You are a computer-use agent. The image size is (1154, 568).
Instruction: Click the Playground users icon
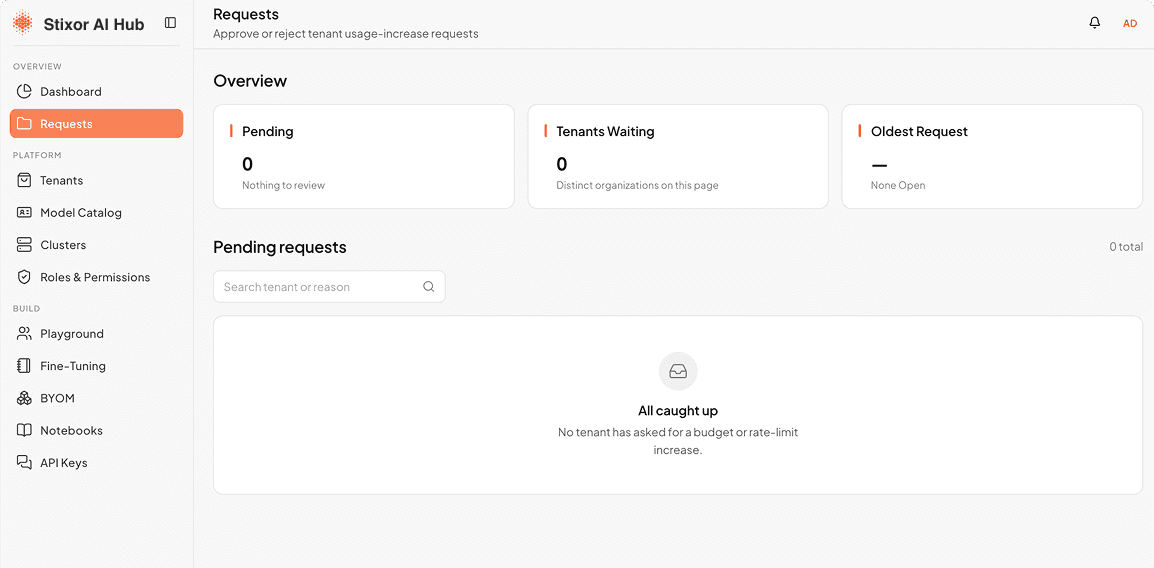[x=24, y=333]
